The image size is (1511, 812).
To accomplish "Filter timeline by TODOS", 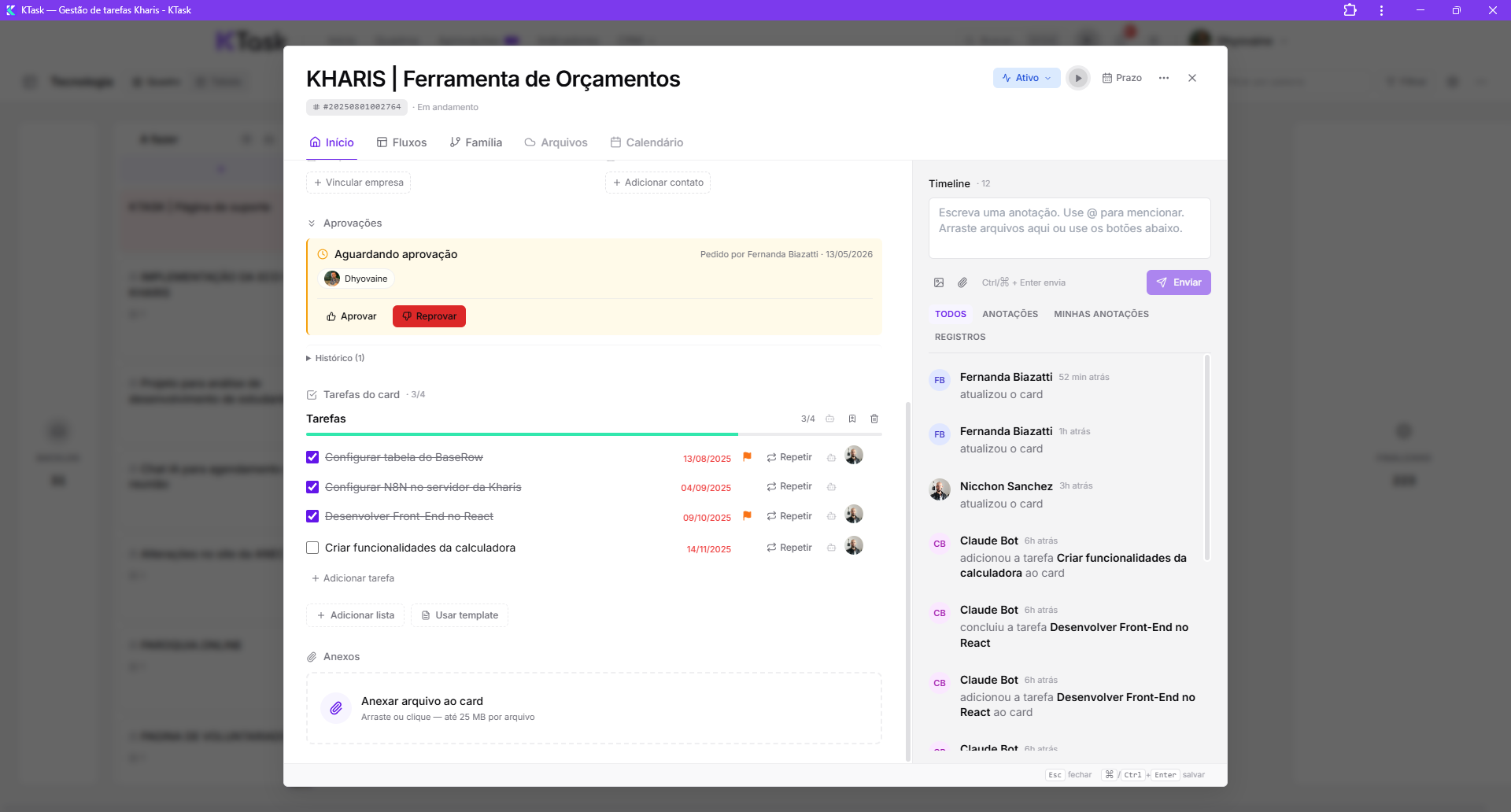I will tap(951, 314).
